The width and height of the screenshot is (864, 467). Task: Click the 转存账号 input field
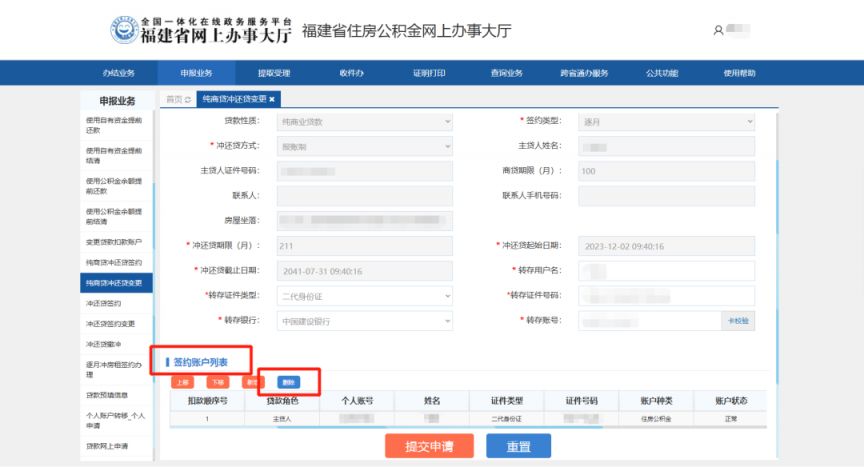(650, 321)
